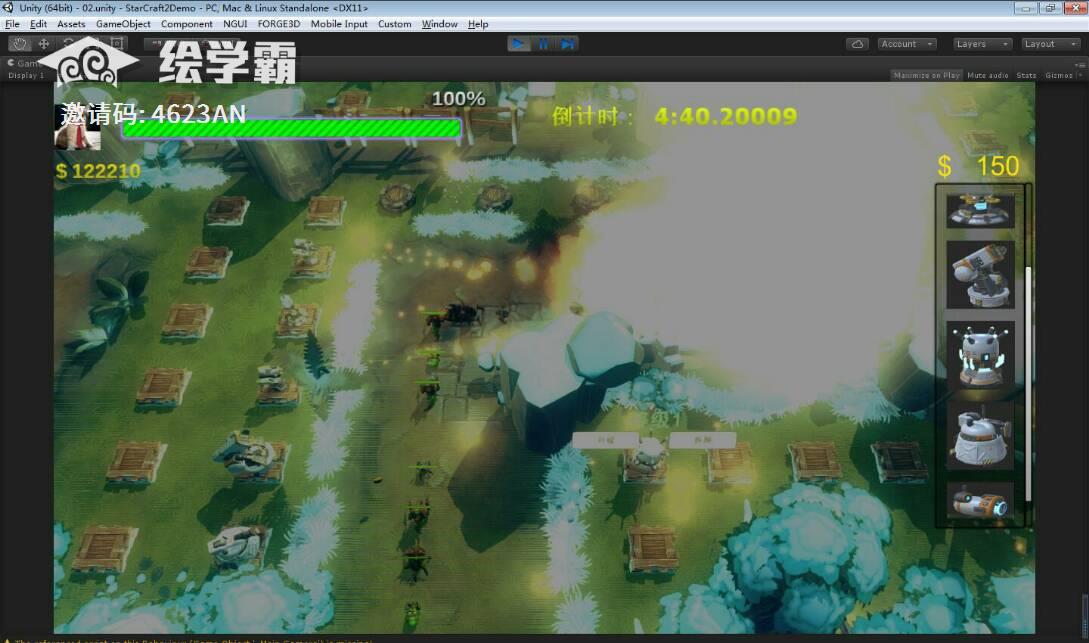Viewport: 1089px width, 643px height.
Task: Click the Game view scrollbar at right edge
Action: (x=1084, y=614)
